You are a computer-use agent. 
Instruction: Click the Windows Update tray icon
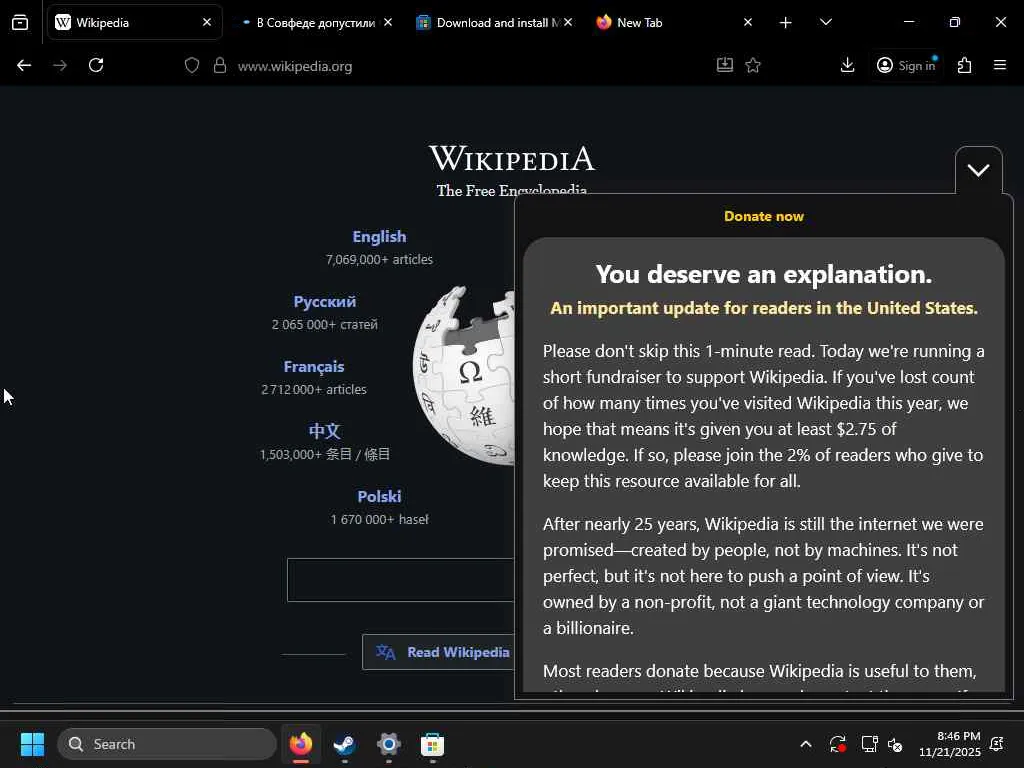pos(838,744)
